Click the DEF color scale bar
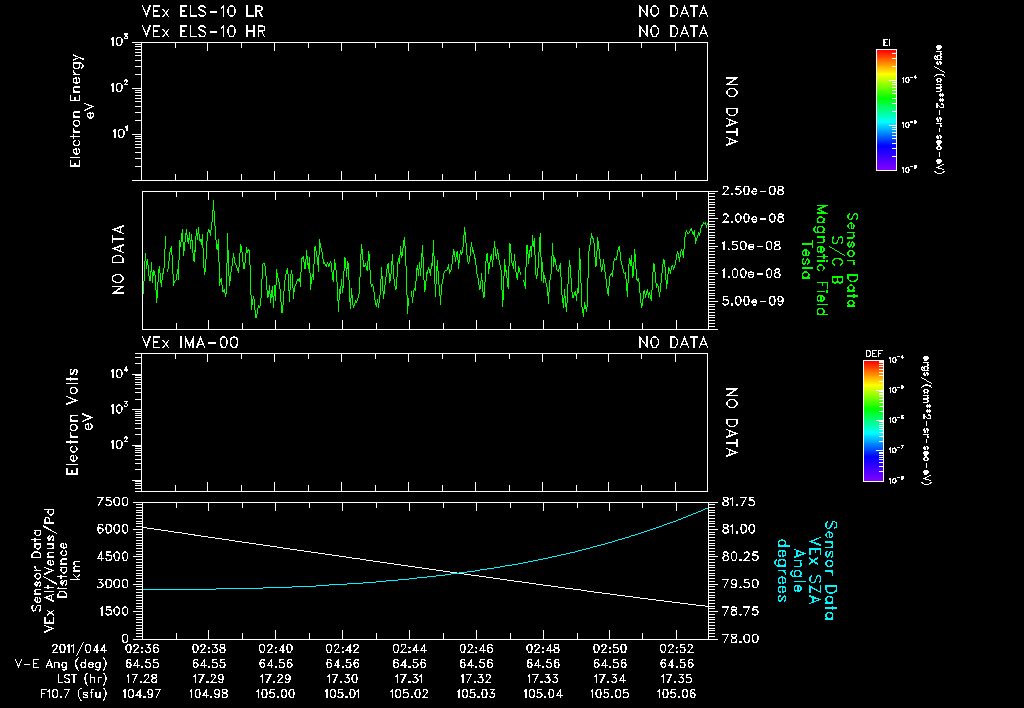The height and width of the screenshot is (708, 1024). coord(874,422)
